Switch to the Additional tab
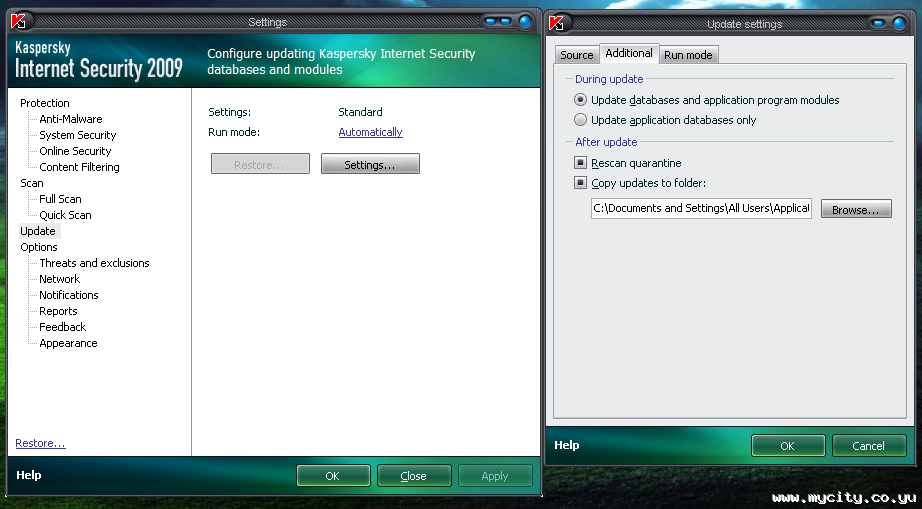The image size is (922, 509). (629, 53)
